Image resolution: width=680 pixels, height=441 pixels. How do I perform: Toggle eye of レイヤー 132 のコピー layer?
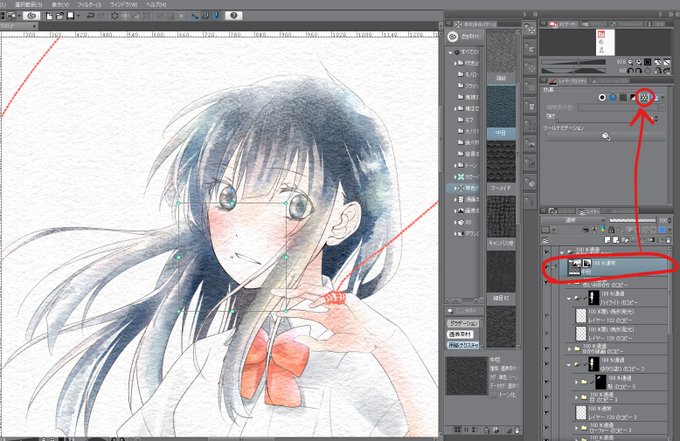pos(546,316)
